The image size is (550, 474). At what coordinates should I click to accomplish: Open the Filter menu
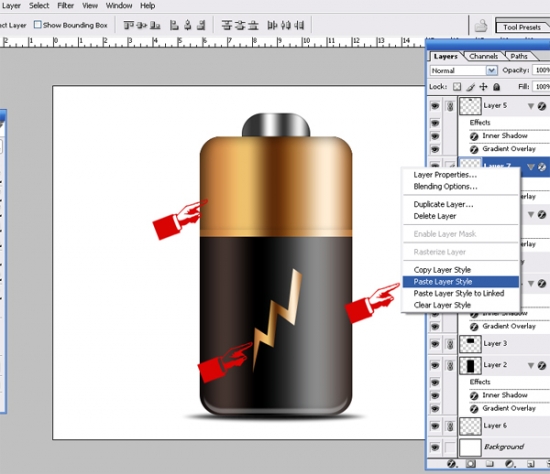pos(66,6)
